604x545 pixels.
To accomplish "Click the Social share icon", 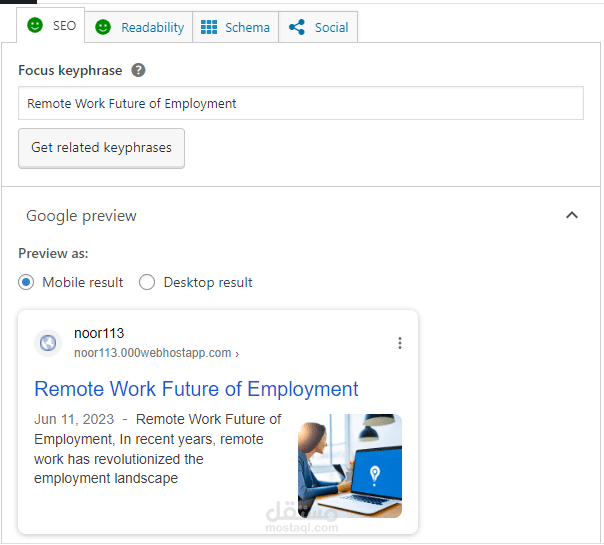I will point(296,27).
